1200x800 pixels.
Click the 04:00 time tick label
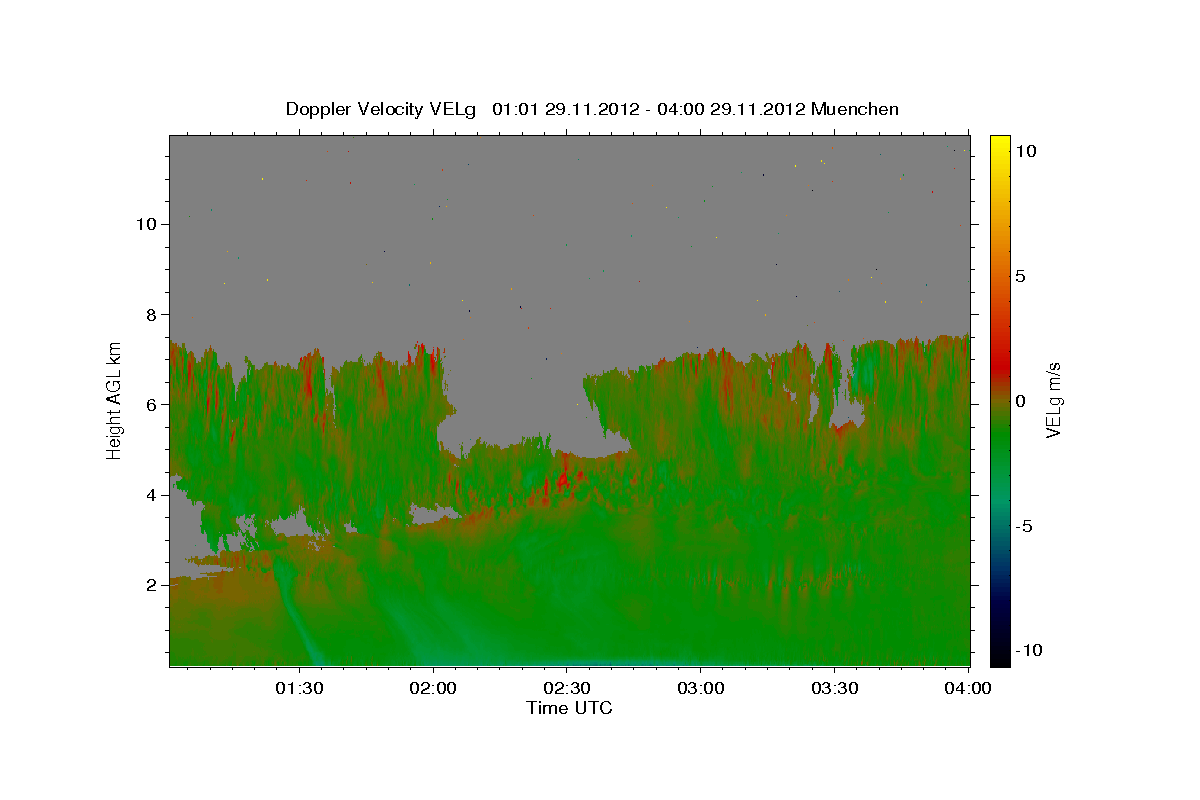968,688
